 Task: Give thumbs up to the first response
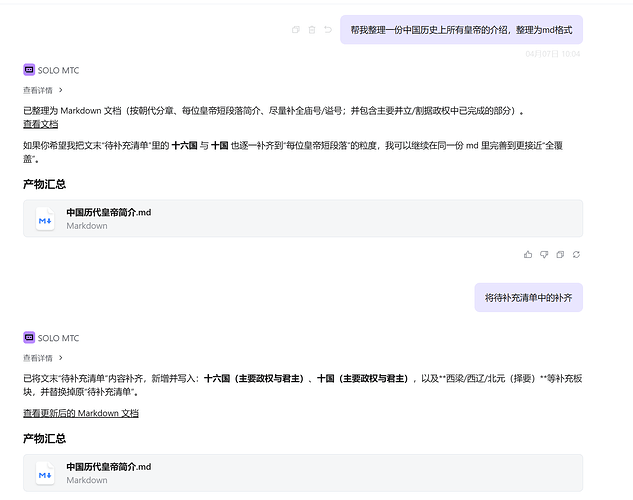tap(528, 254)
